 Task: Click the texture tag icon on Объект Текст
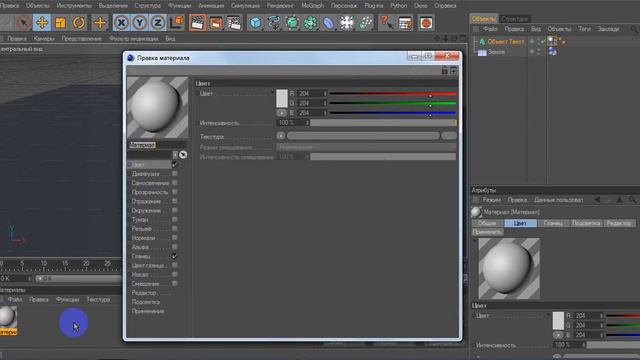tap(552, 41)
